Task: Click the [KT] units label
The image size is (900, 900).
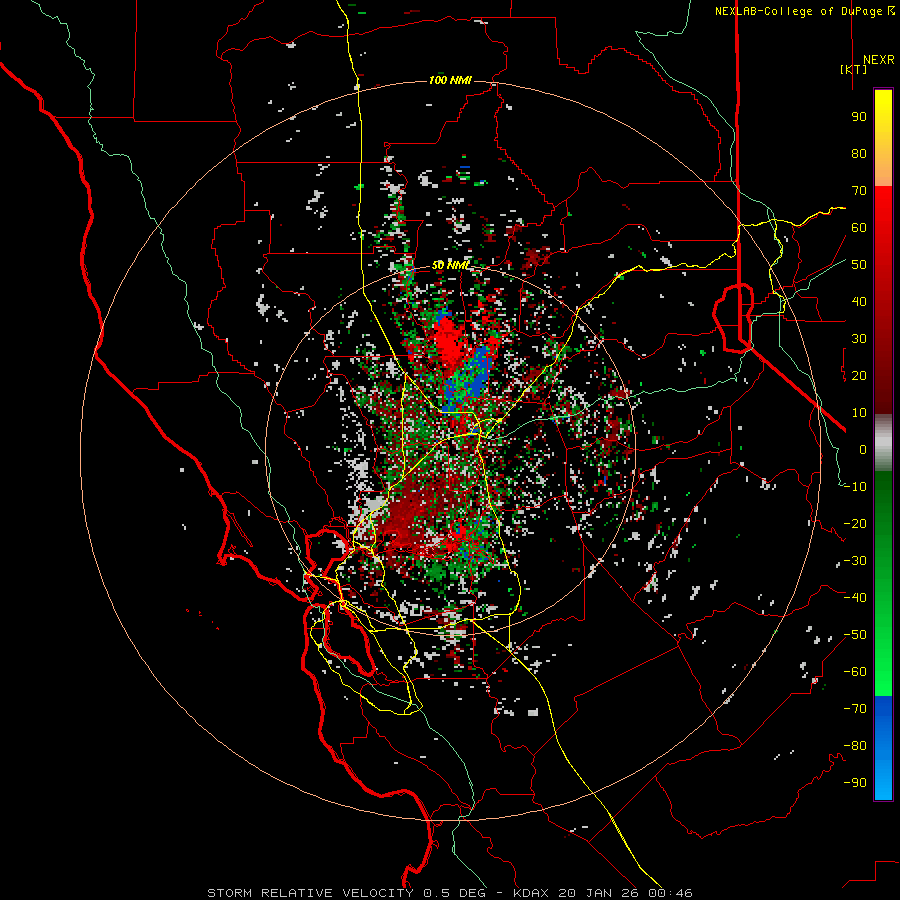Action: (x=854, y=69)
